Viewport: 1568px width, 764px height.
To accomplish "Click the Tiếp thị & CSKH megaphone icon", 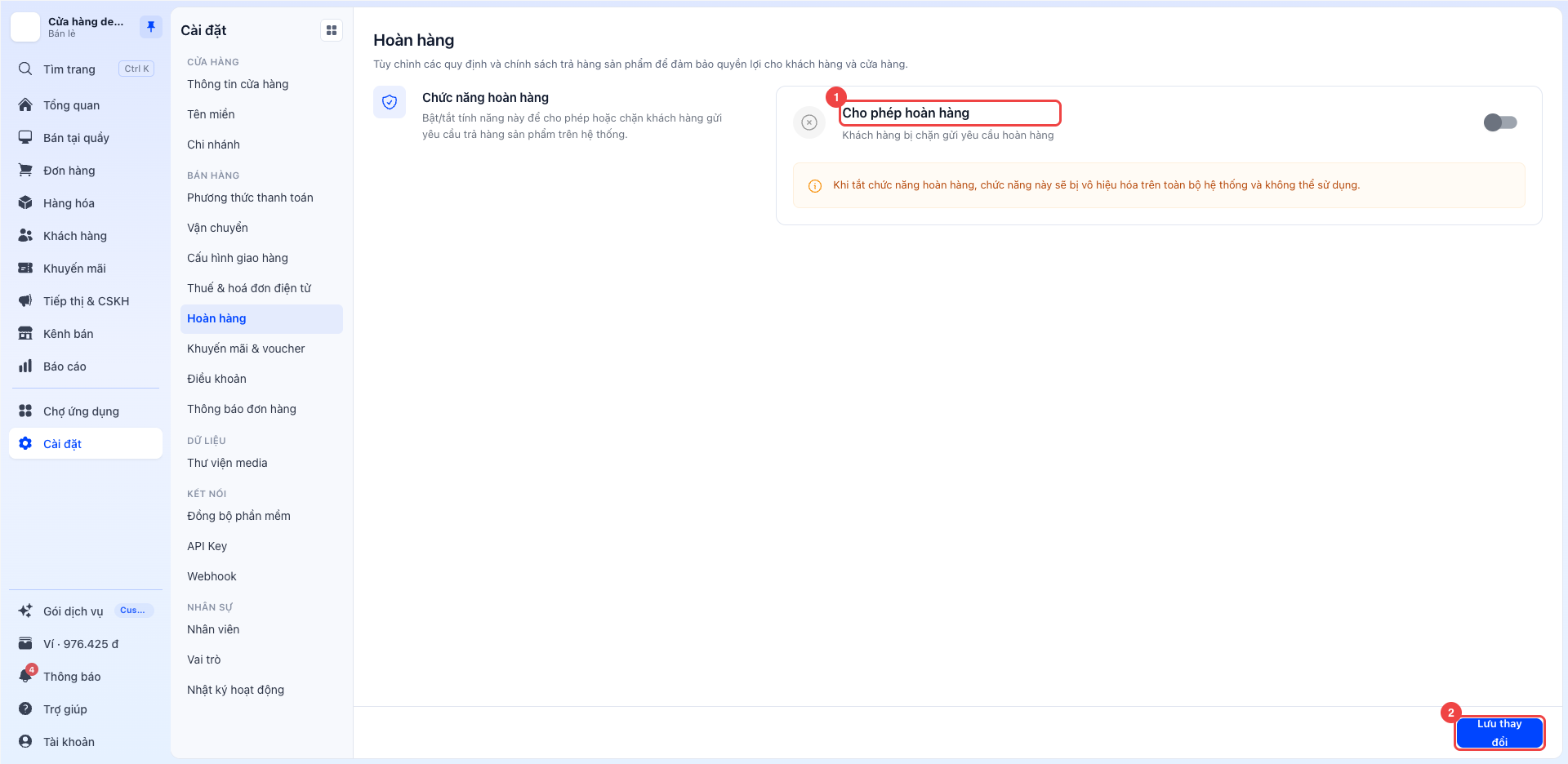I will click(x=25, y=300).
